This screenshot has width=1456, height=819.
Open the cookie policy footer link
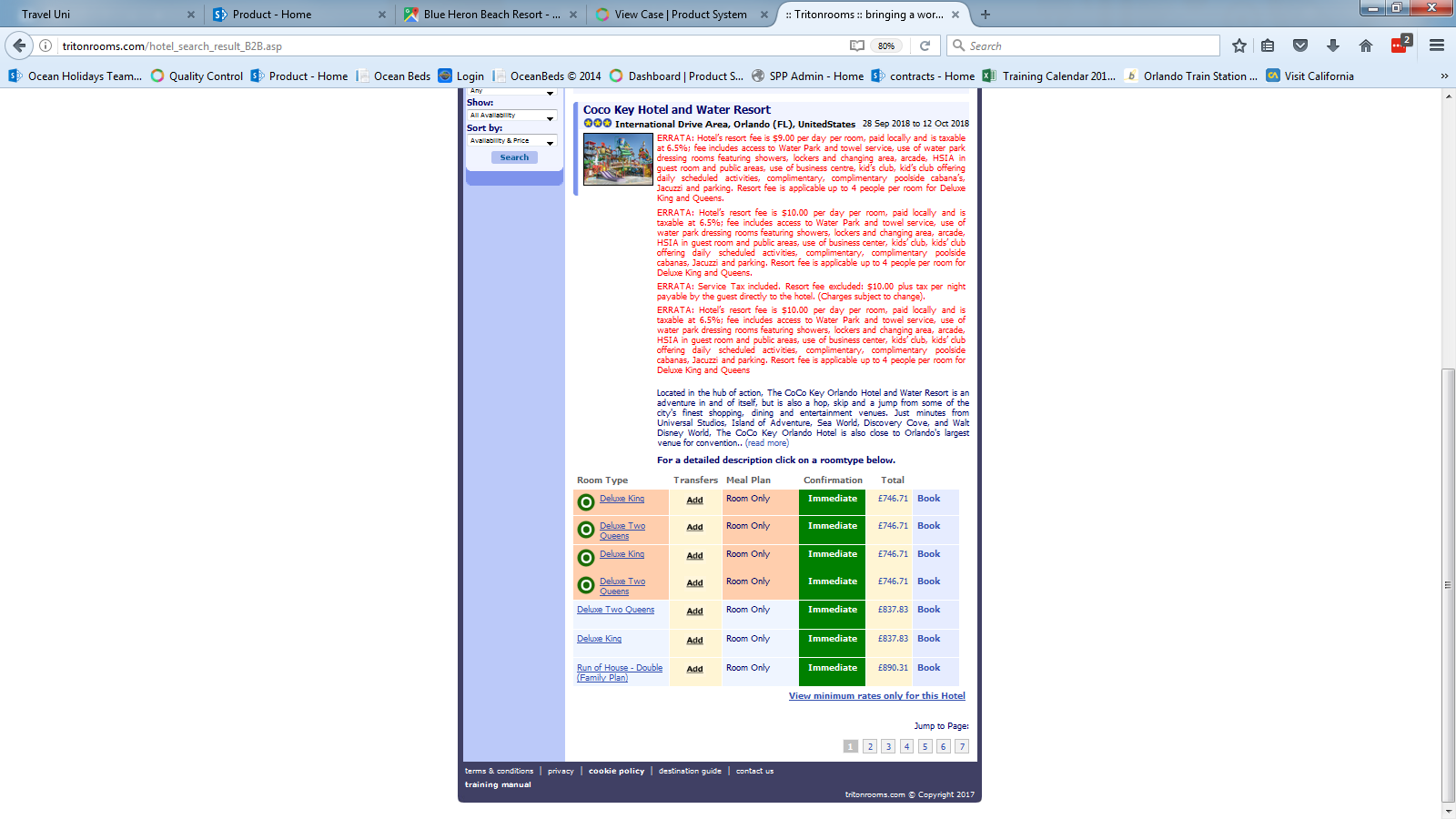(x=616, y=771)
